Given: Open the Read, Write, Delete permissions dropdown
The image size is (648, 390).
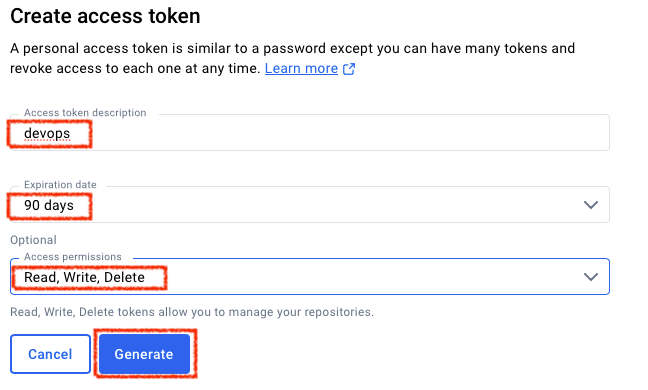Looking at the screenshot, I should [x=310, y=276].
